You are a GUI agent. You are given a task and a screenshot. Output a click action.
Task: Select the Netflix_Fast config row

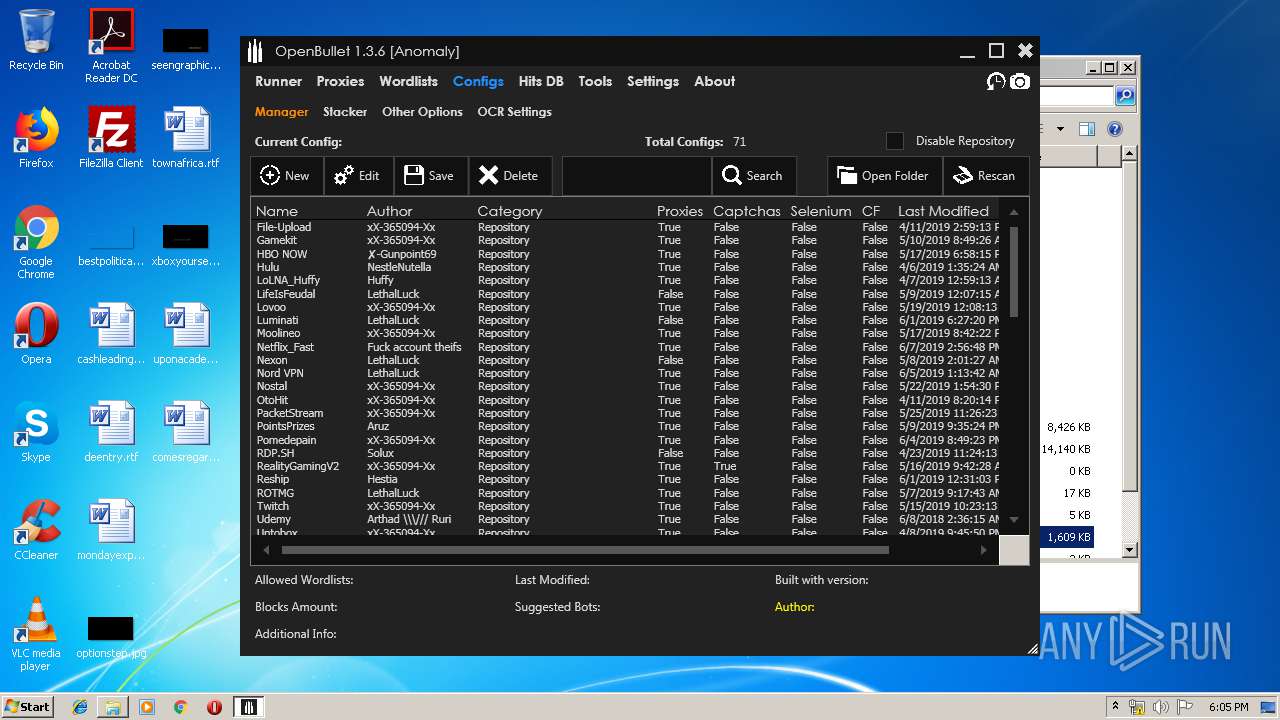pyautogui.click(x=627, y=347)
